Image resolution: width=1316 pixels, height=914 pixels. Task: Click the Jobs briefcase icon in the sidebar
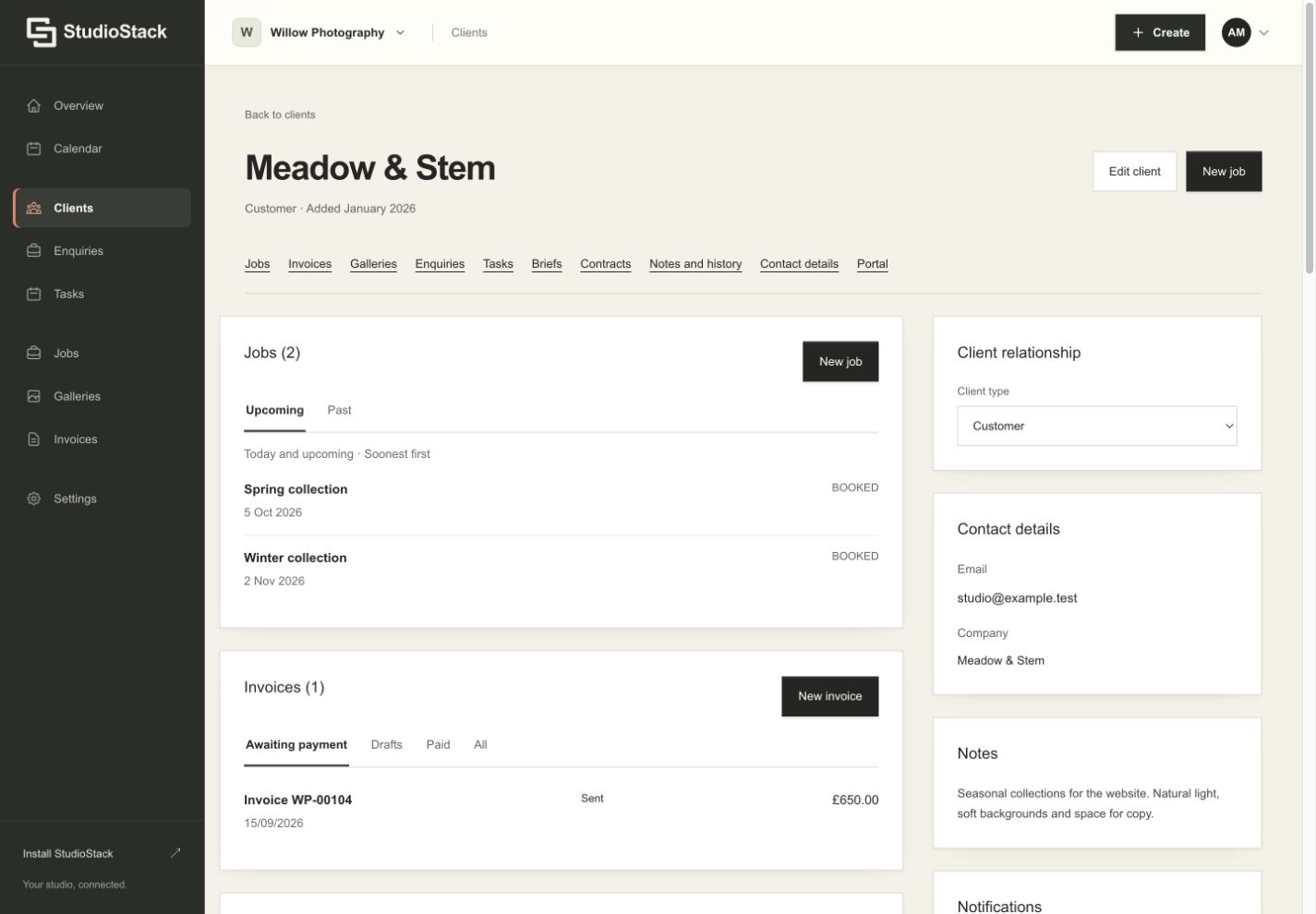34,353
